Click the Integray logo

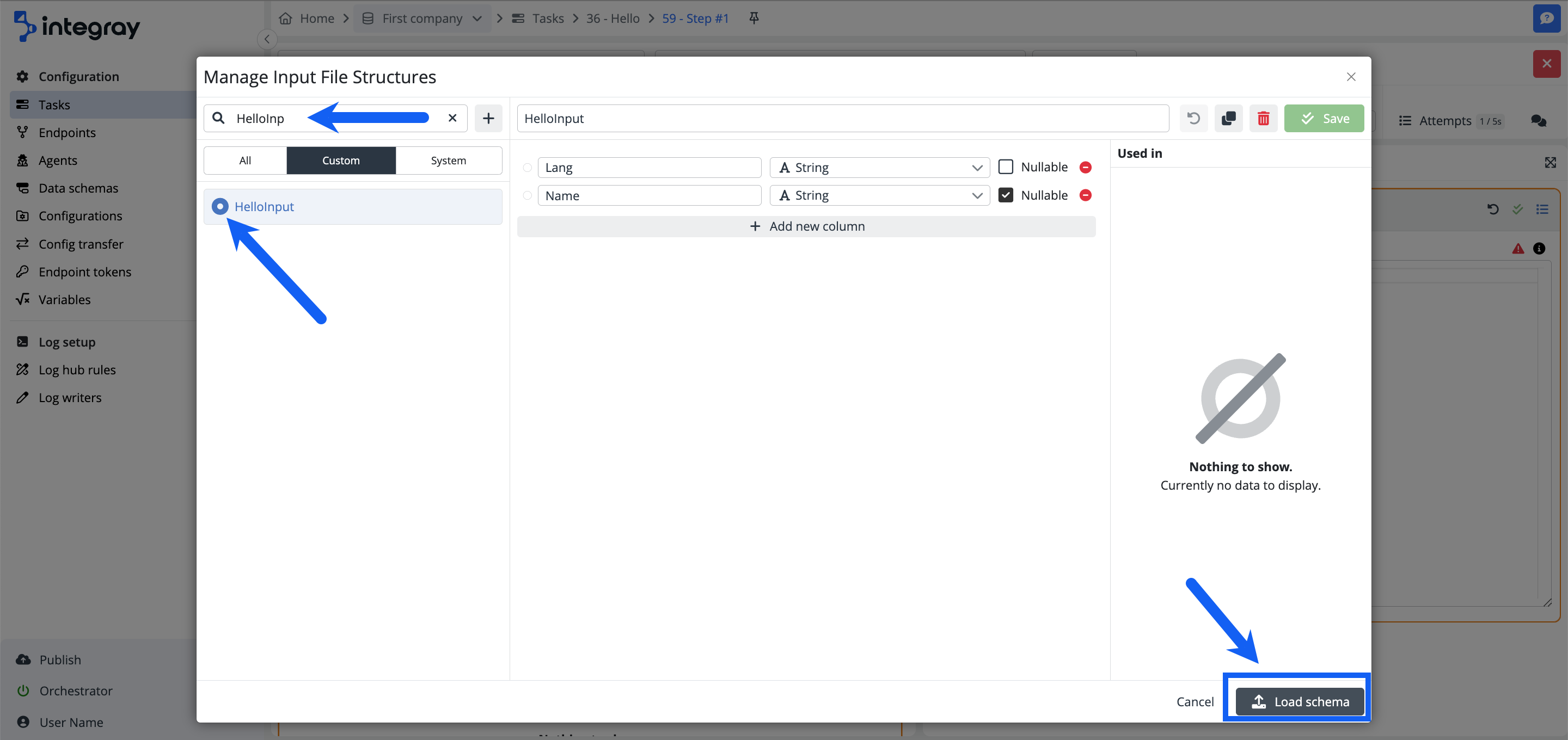(x=76, y=27)
